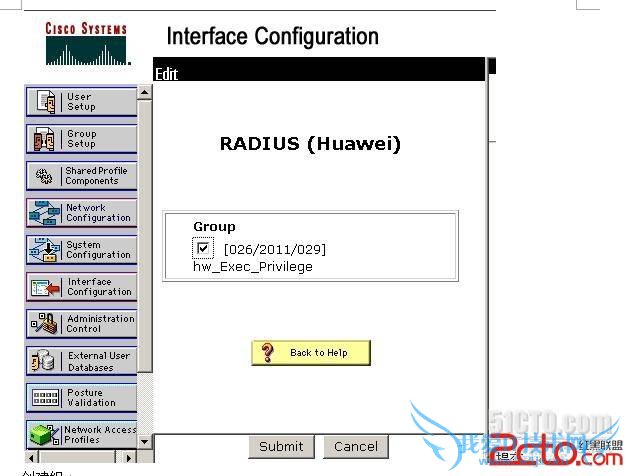Click the sidebar scroll up arrow

coord(145,93)
